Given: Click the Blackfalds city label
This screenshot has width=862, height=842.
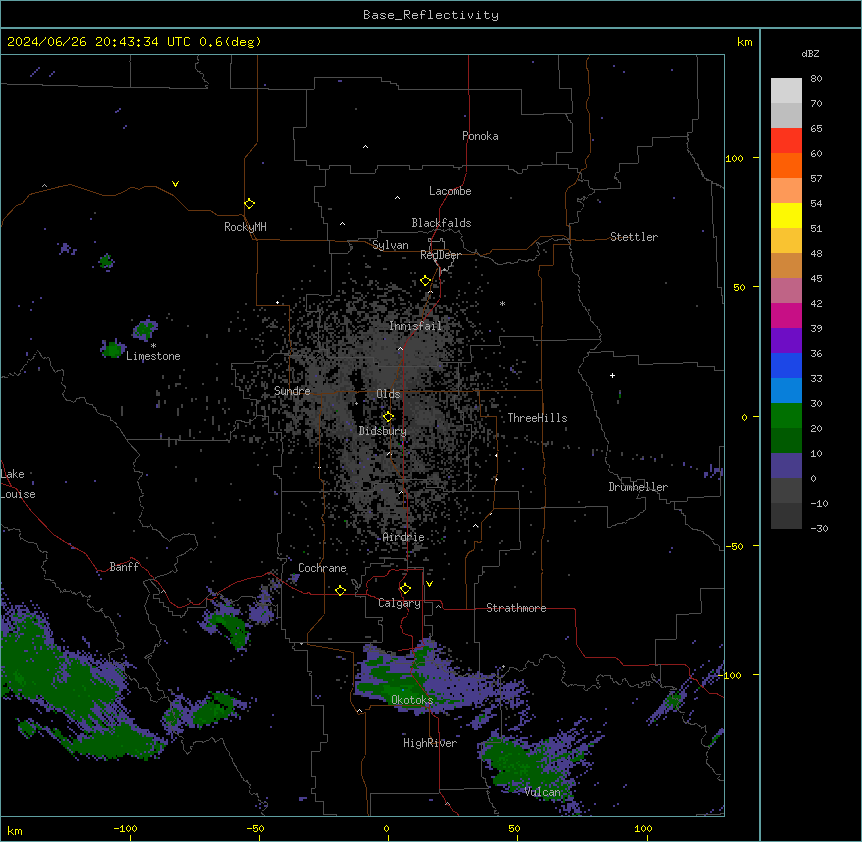Looking at the screenshot, I should [441, 223].
